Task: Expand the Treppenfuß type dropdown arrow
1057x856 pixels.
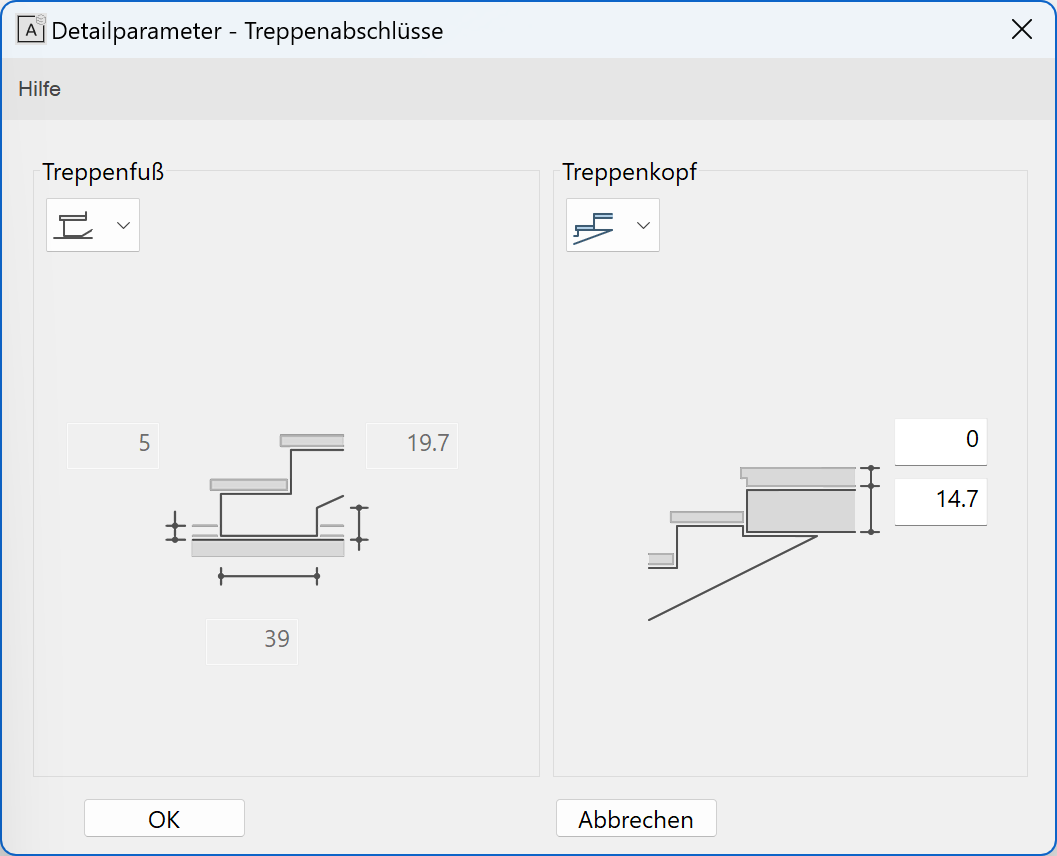Action: pos(124,225)
